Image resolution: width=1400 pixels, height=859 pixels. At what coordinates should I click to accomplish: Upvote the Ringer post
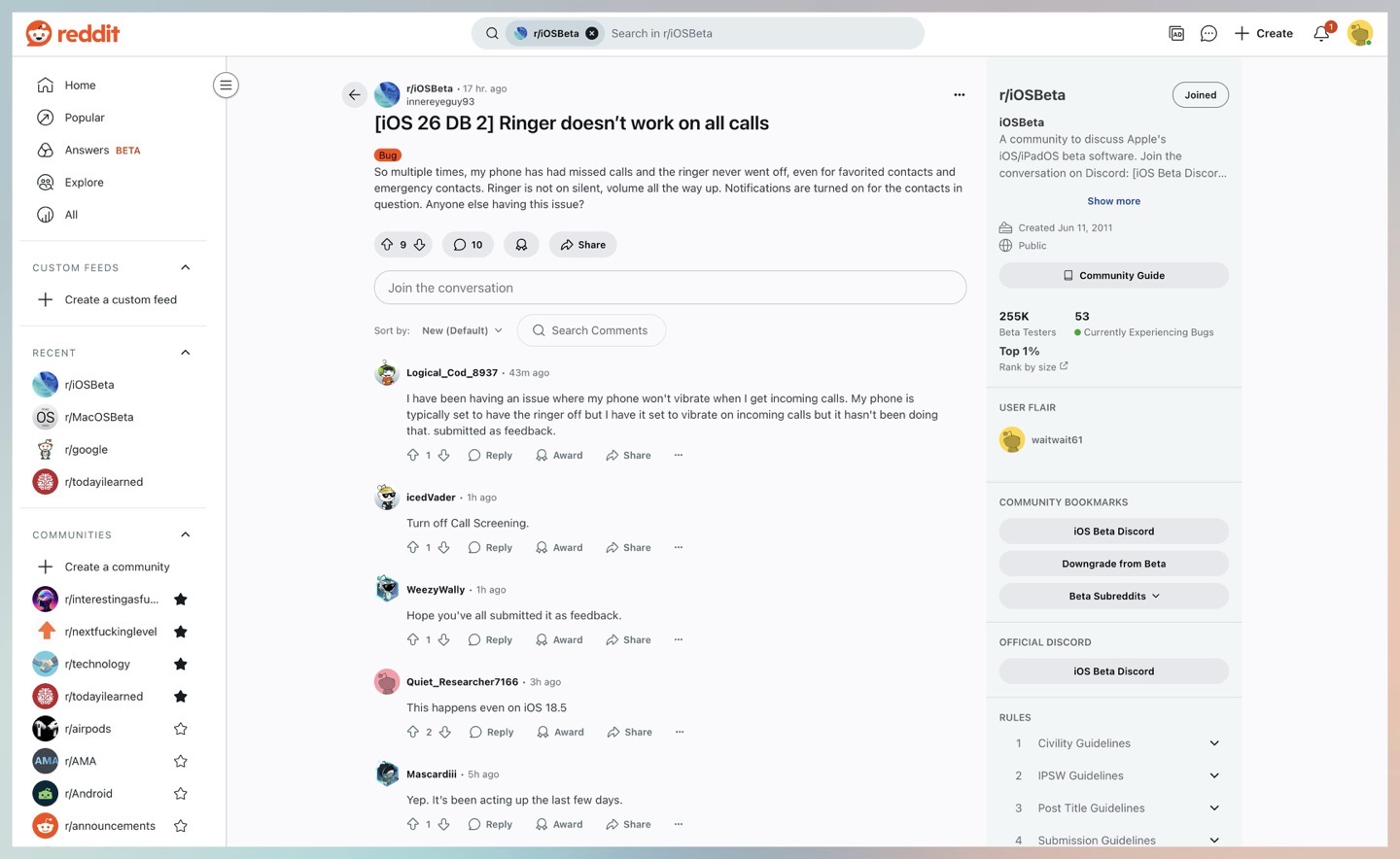387,245
